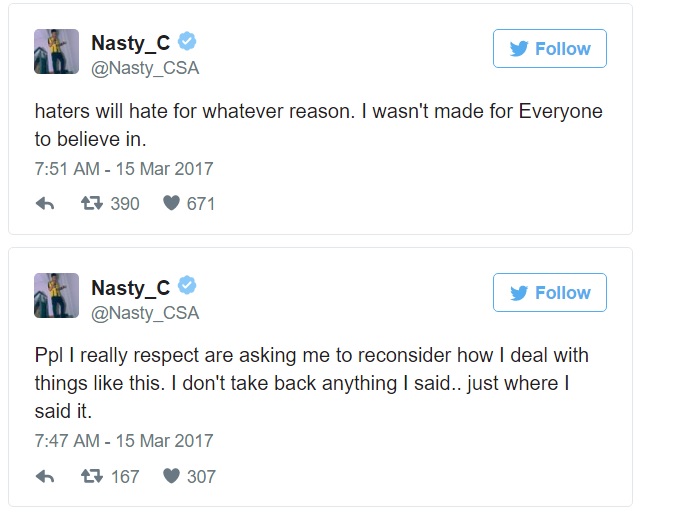676x517 pixels.
Task: Click @Nasty_CSA handle in second tweet
Action: click(x=145, y=313)
